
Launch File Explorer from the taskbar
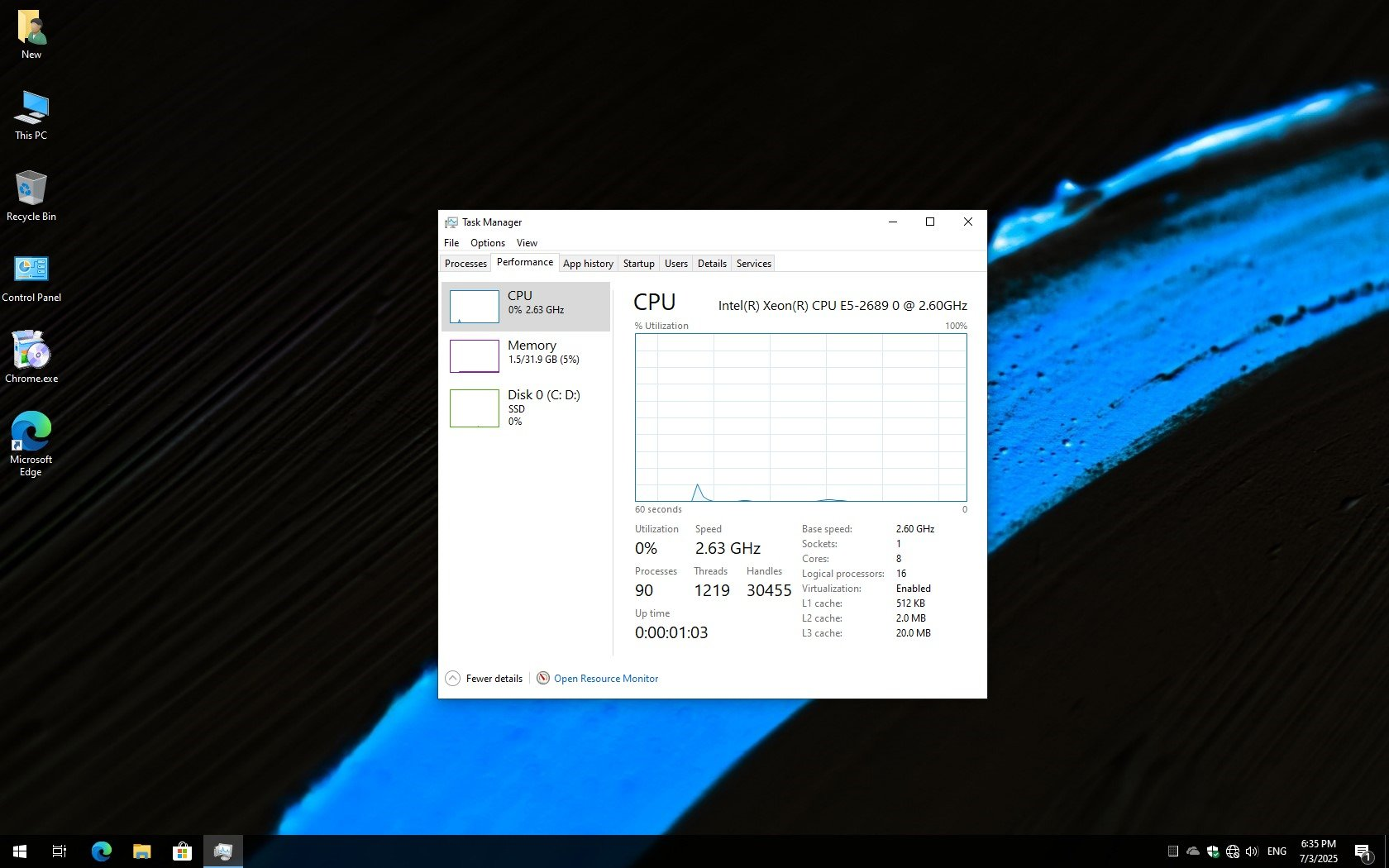click(142, 851)
